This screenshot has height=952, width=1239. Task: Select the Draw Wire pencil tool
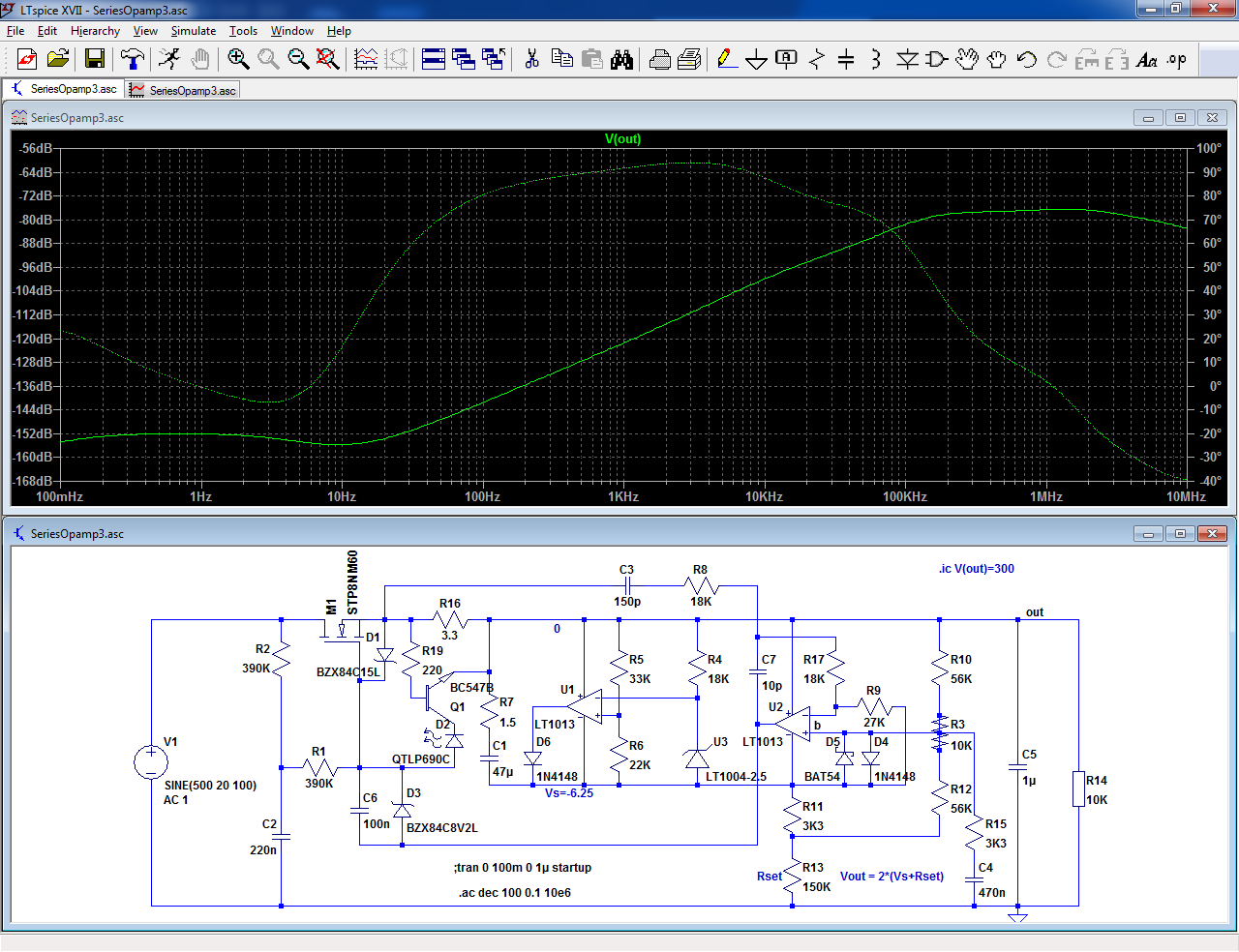tap(727, 59)
